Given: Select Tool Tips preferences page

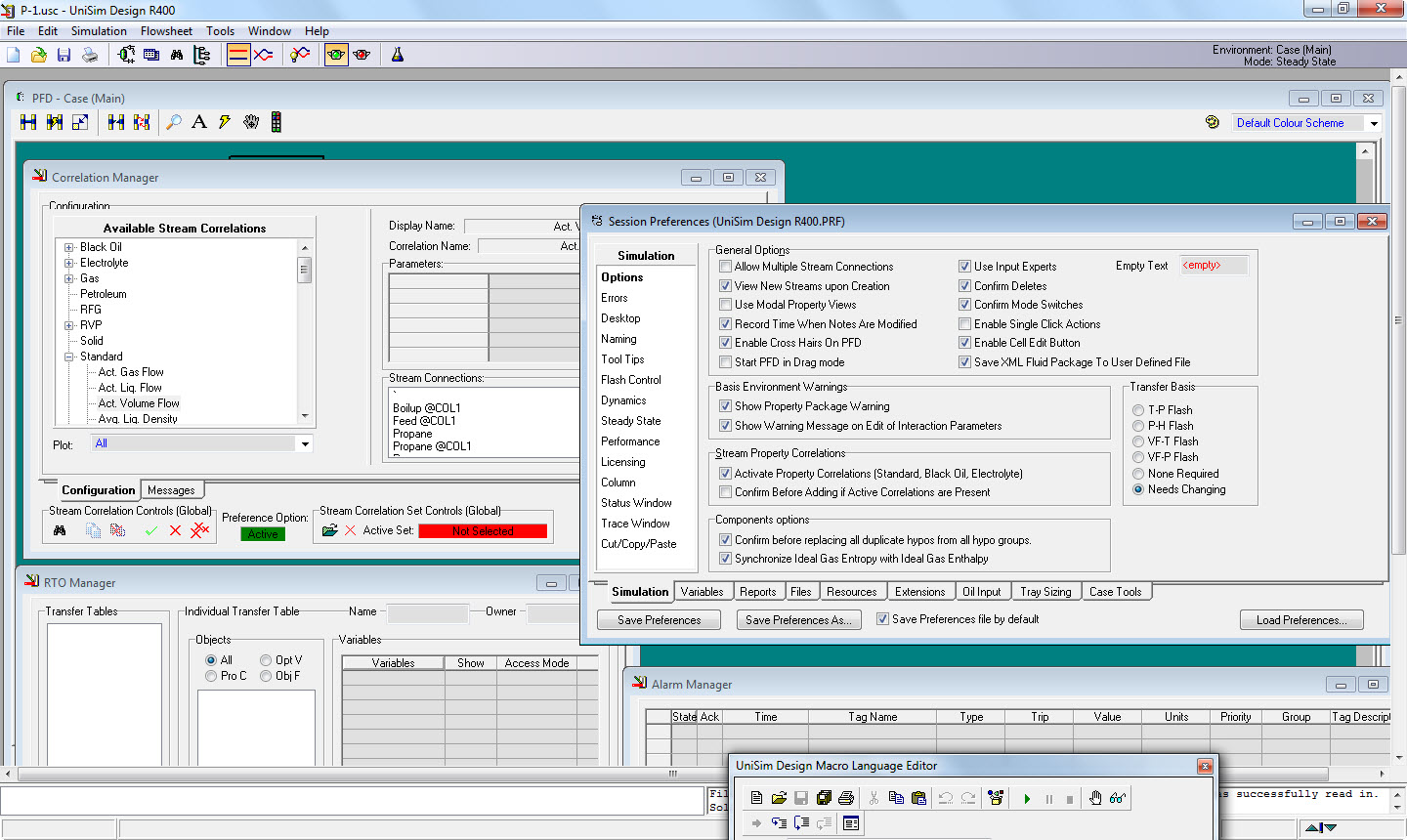Looking at the screenshot, I should pos(622,359).
